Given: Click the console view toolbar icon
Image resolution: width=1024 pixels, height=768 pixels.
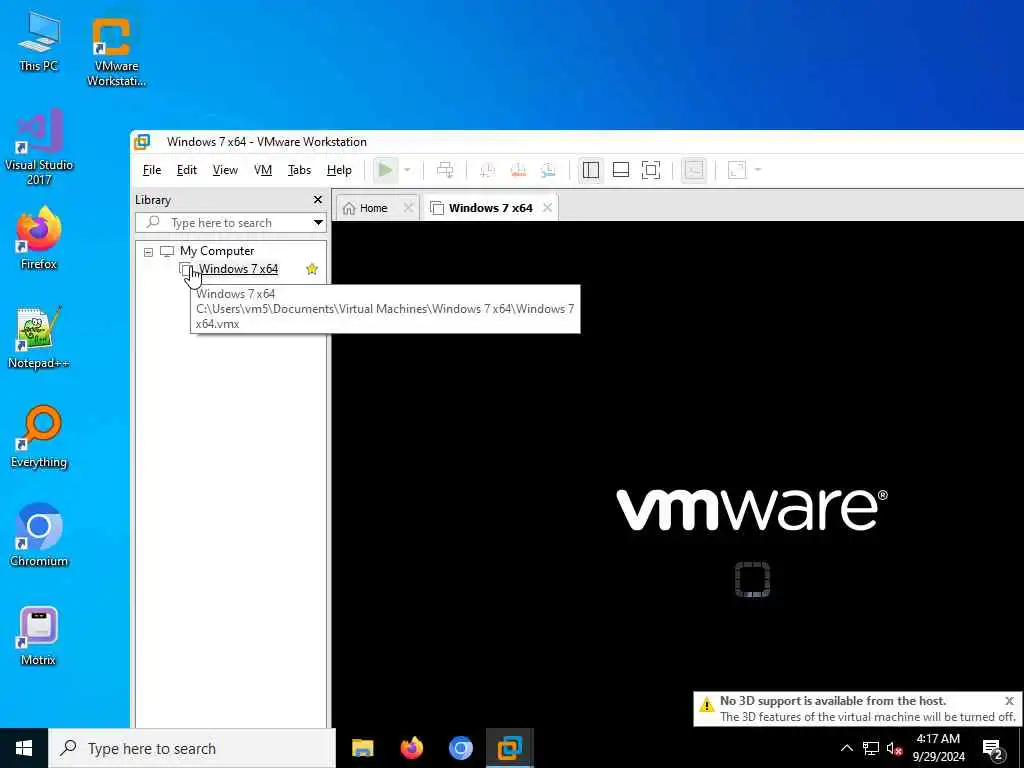Looking at the screenshot, I should pyautogui.click(x=694, y=170).
